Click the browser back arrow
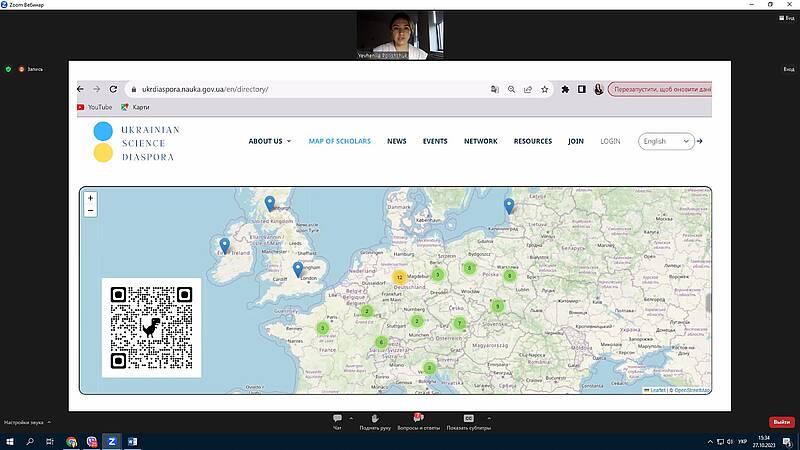The height and width of the screenshot is (450, 800). coord(81,89)
